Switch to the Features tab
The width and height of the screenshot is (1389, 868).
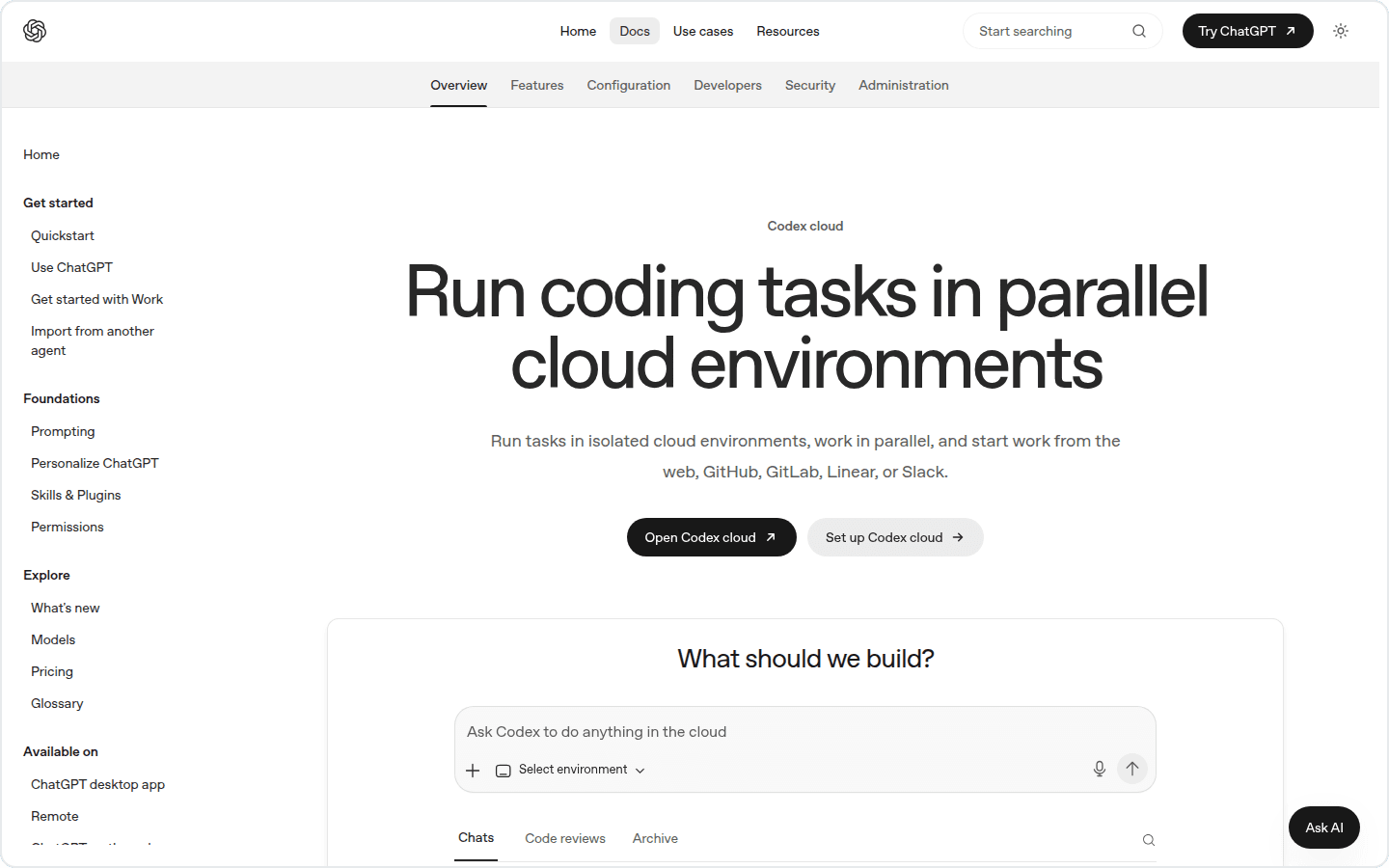pyautogui.click(x=537, y=85)
